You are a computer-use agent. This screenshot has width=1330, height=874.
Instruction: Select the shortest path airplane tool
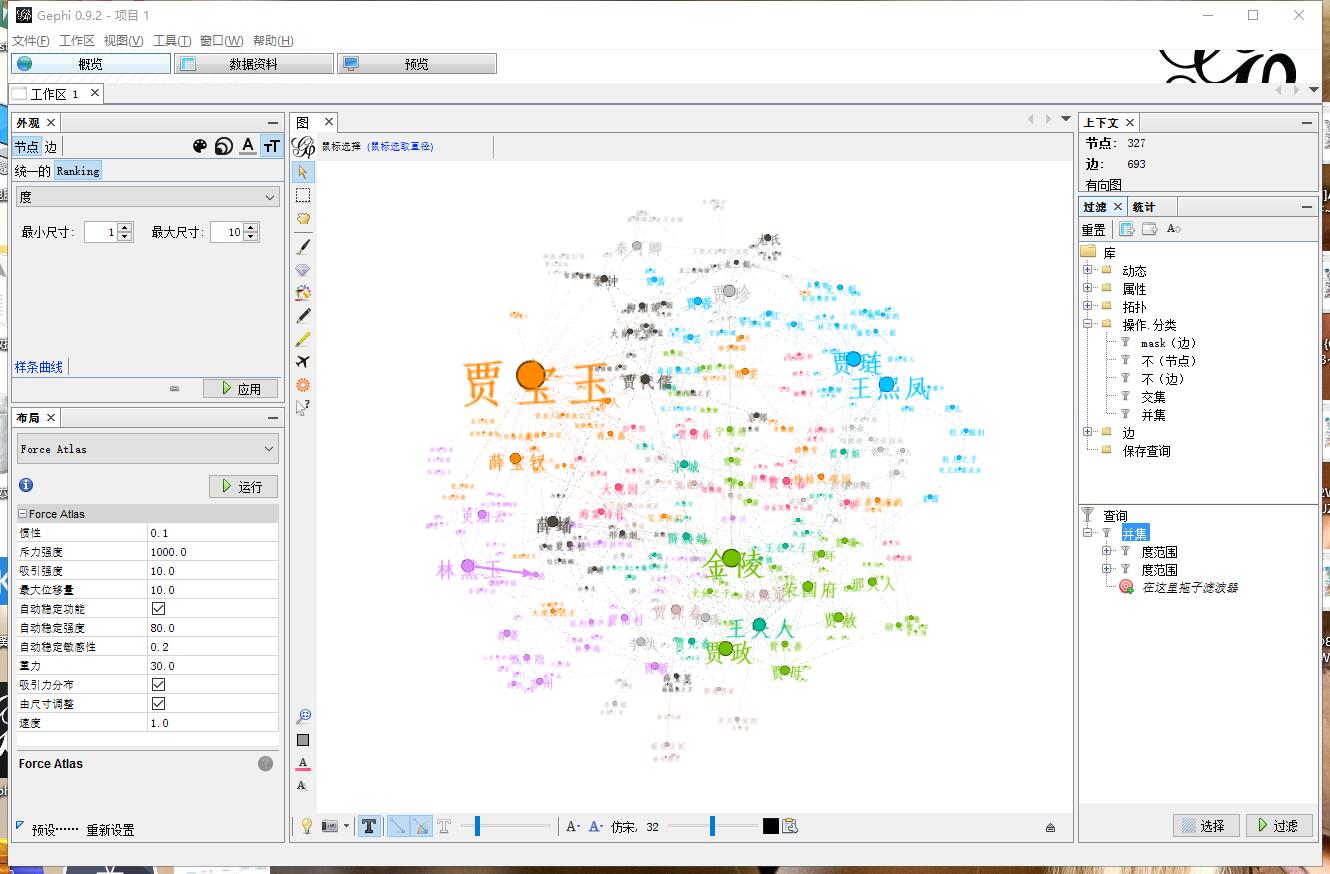click(303, 362)
